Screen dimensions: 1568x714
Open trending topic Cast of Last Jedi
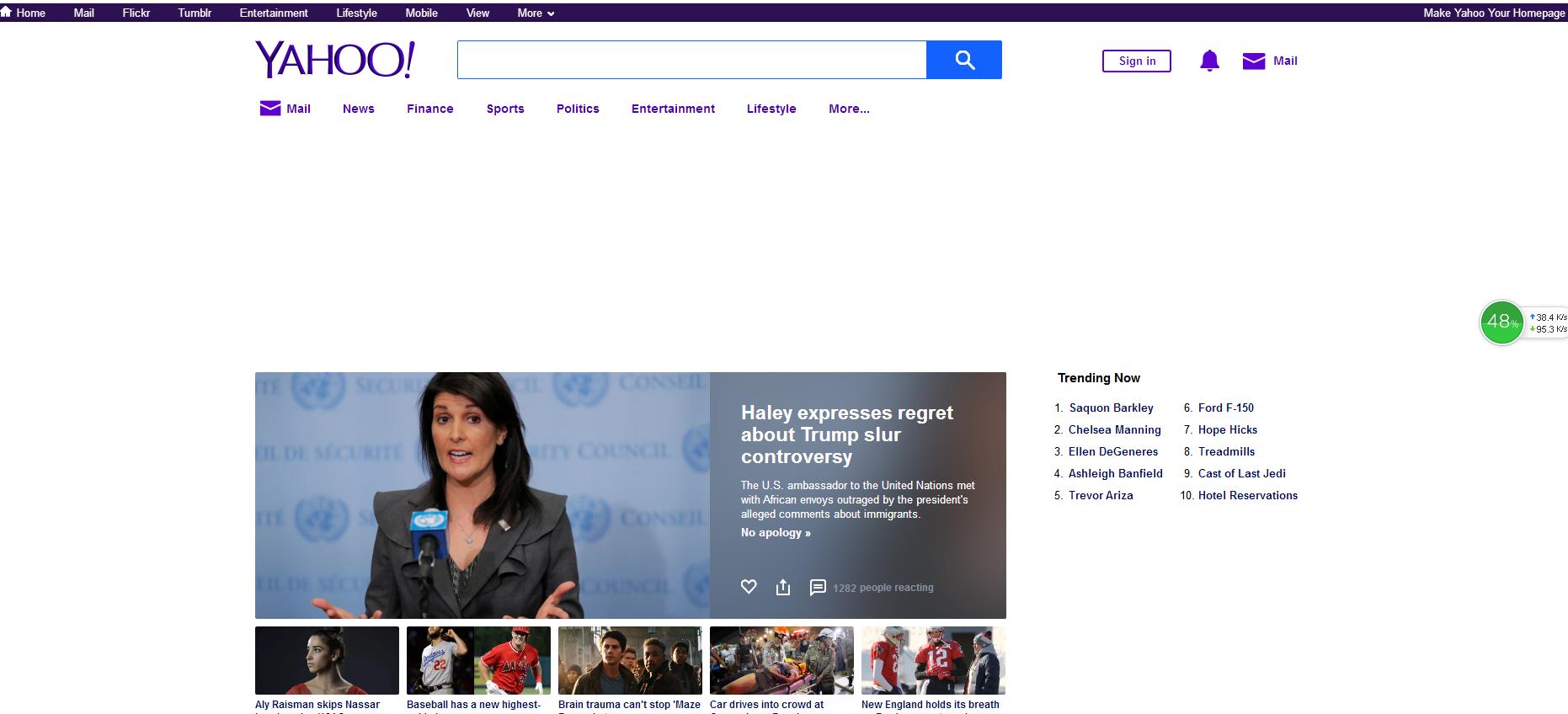(1242, 473)
